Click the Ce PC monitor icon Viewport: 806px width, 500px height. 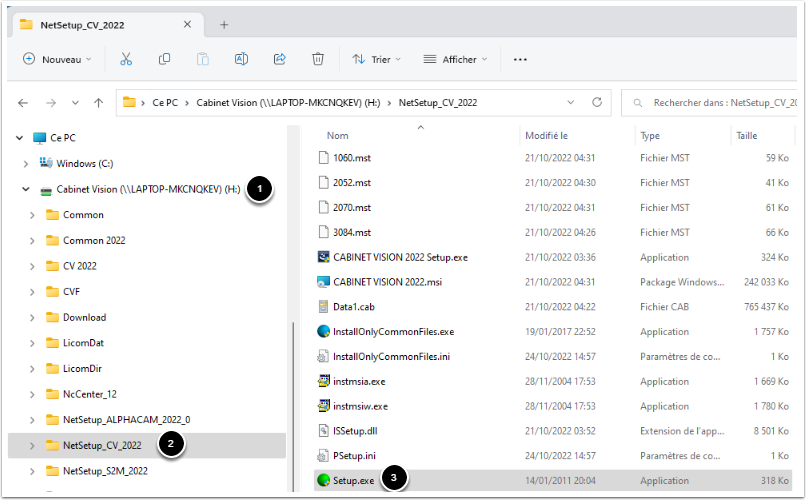point(39,138)
